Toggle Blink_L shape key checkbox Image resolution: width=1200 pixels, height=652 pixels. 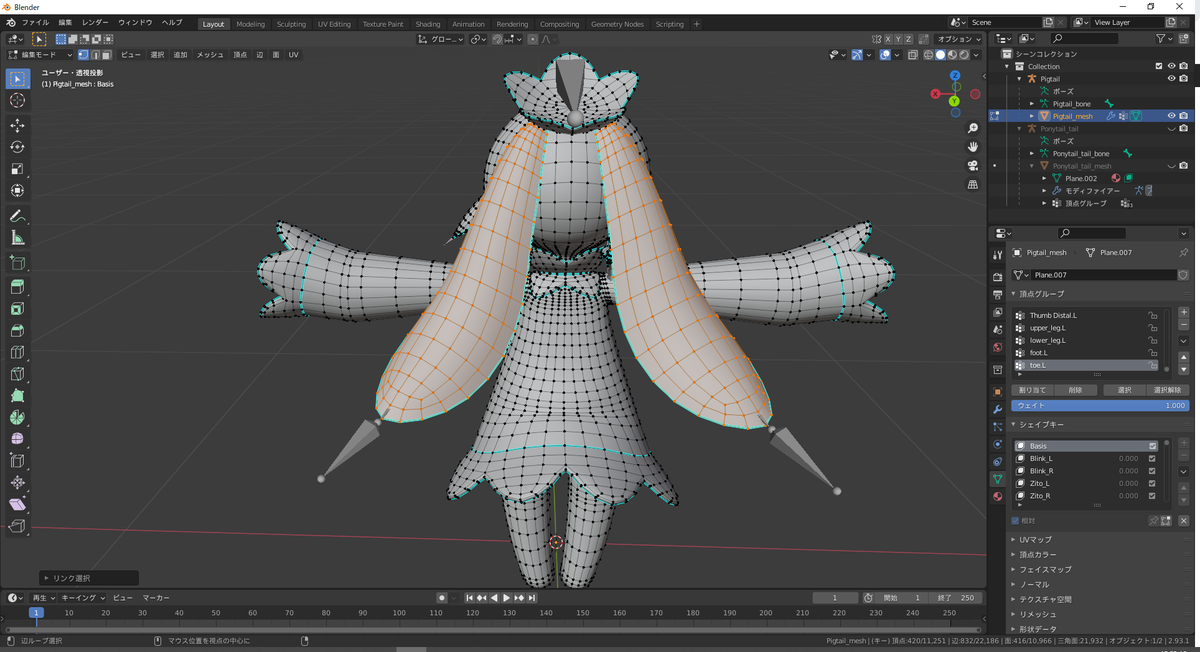[1152, 458]
